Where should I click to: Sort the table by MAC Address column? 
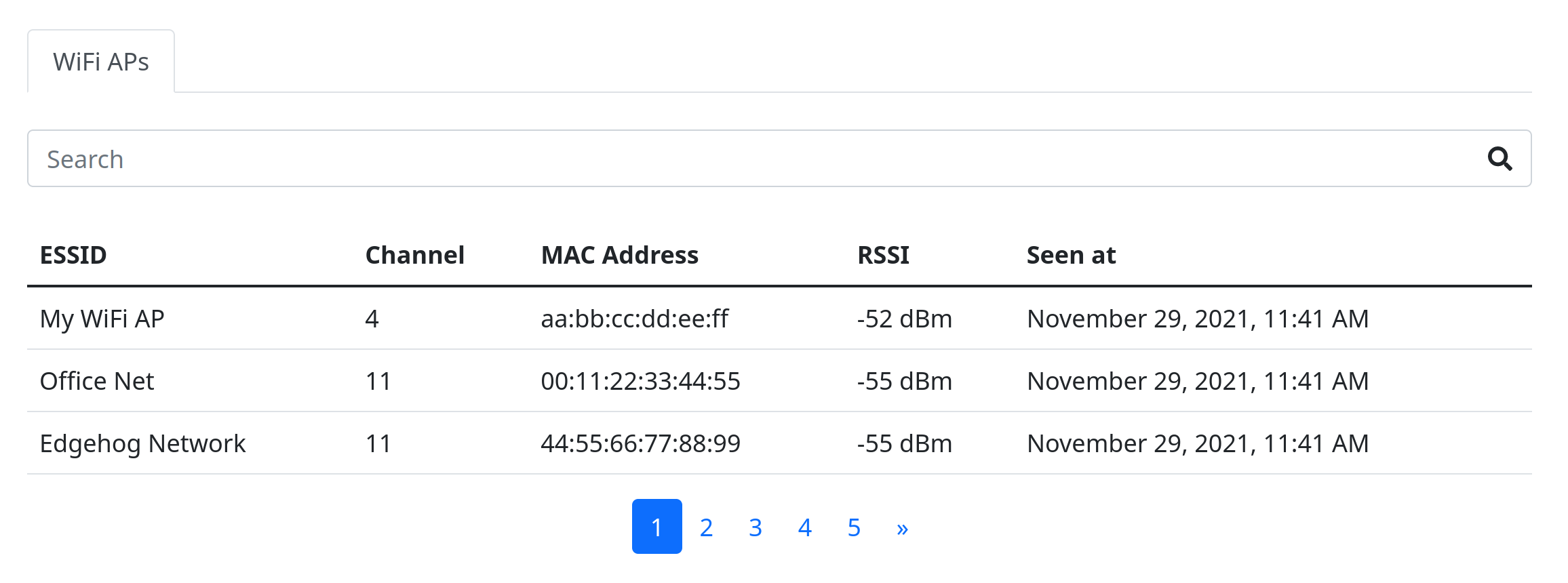point(619,255)
